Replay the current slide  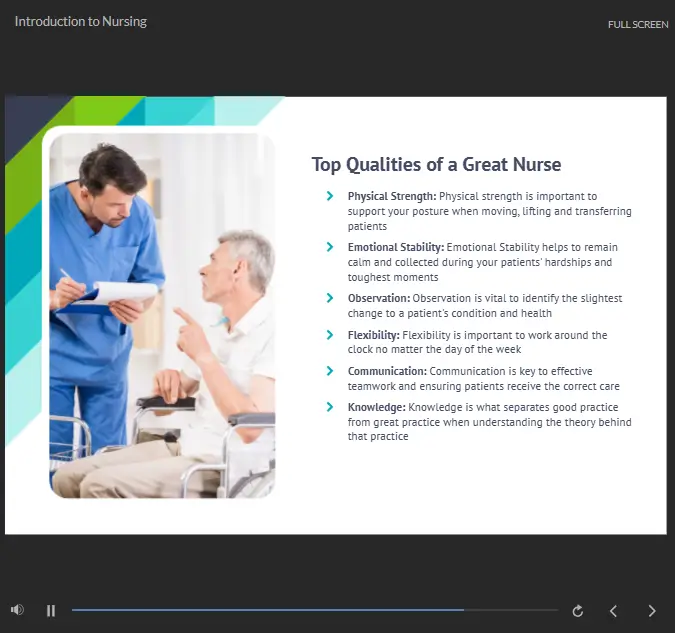pyautogui.click(x=578, y=611)
